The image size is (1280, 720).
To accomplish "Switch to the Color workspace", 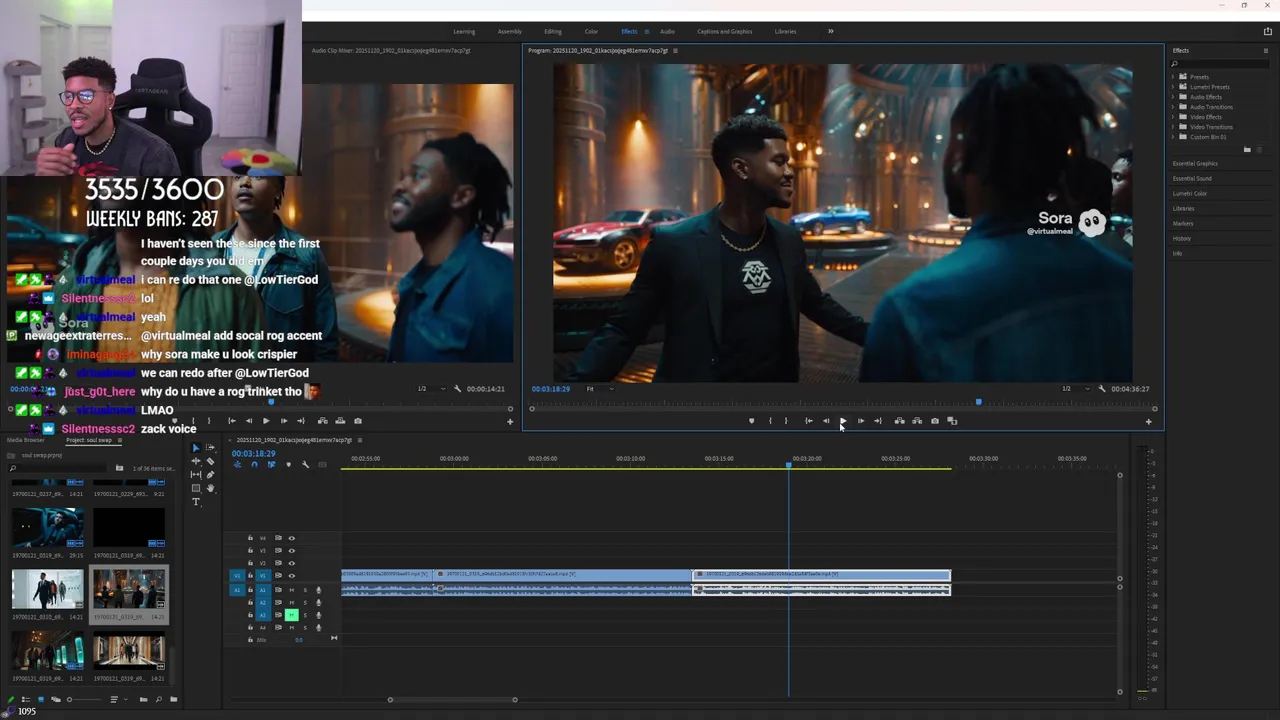I will (x=591, y=31).
